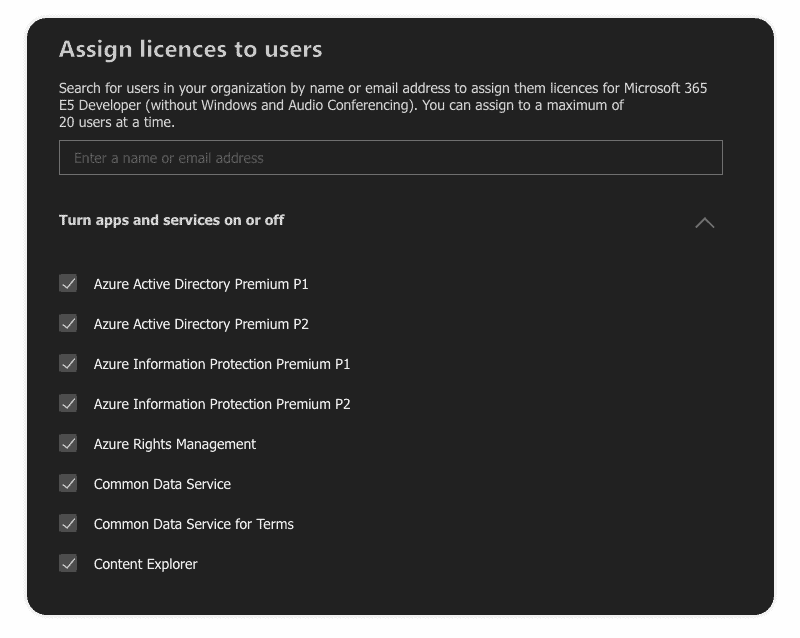Click the name or email address search field

click(x=390, y=158)
